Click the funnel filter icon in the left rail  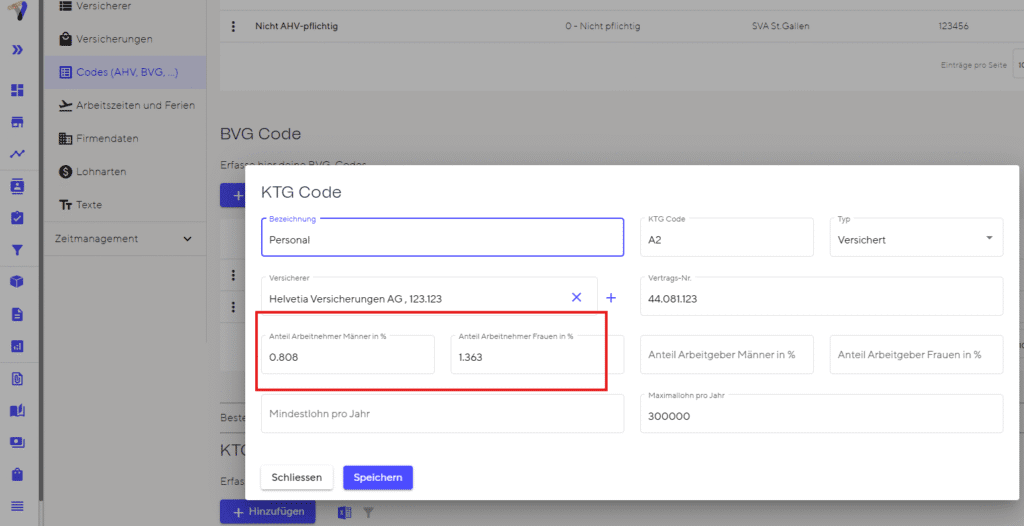tap(17, 250)
